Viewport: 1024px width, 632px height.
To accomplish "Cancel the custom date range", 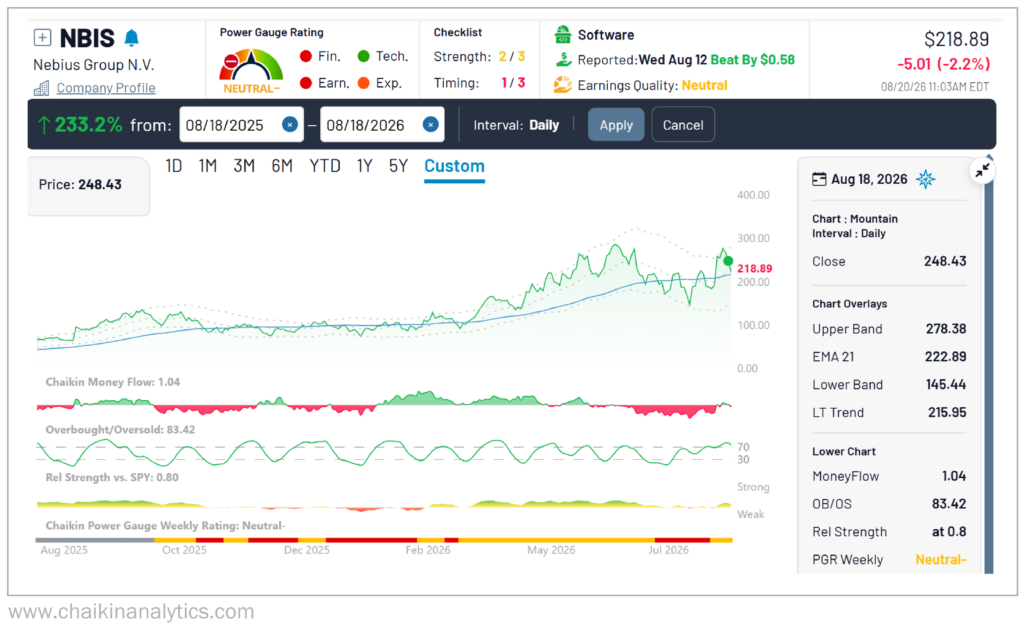I will (683, 125).
